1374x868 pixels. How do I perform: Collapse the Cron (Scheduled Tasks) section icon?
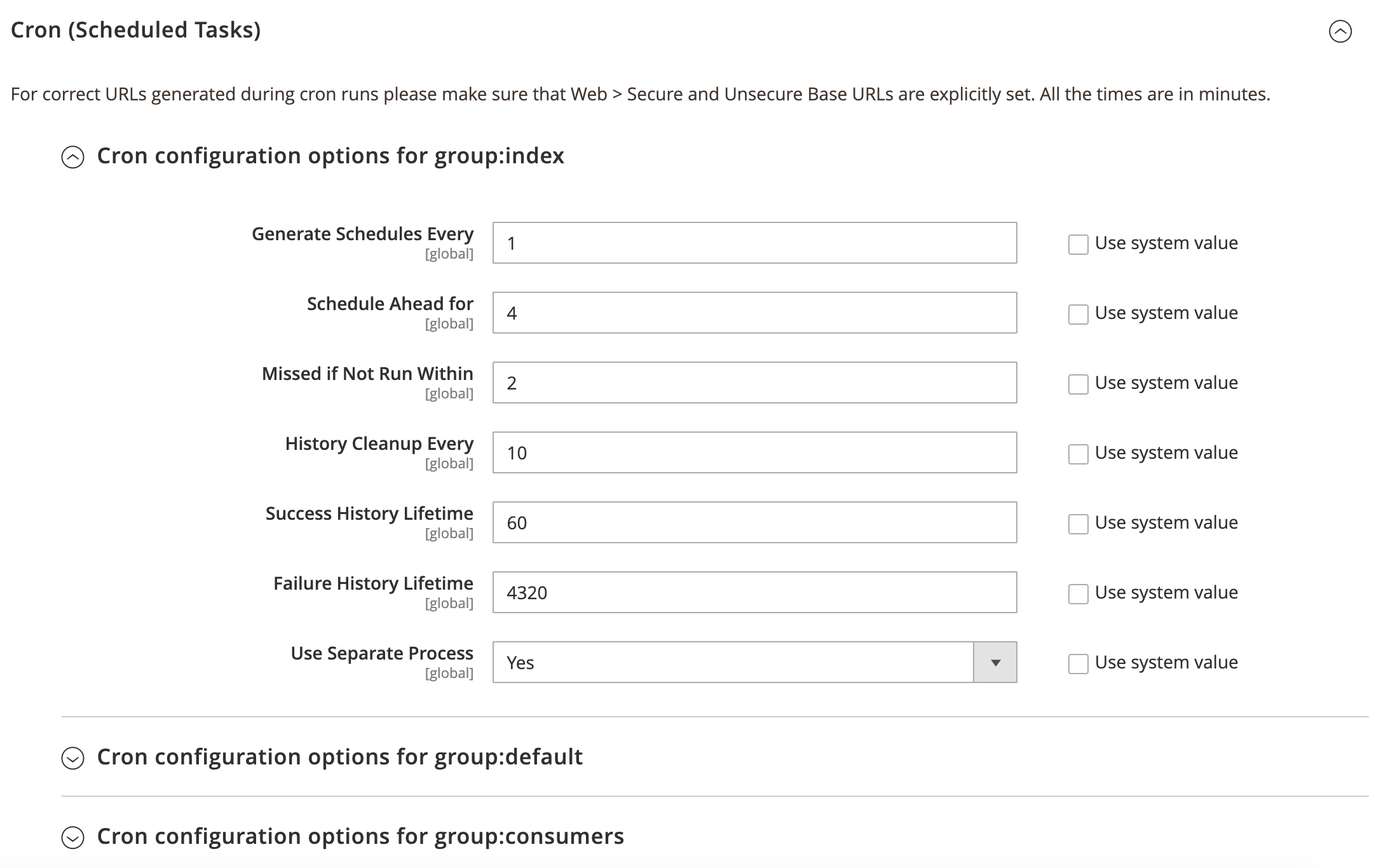click(1340, 31)
